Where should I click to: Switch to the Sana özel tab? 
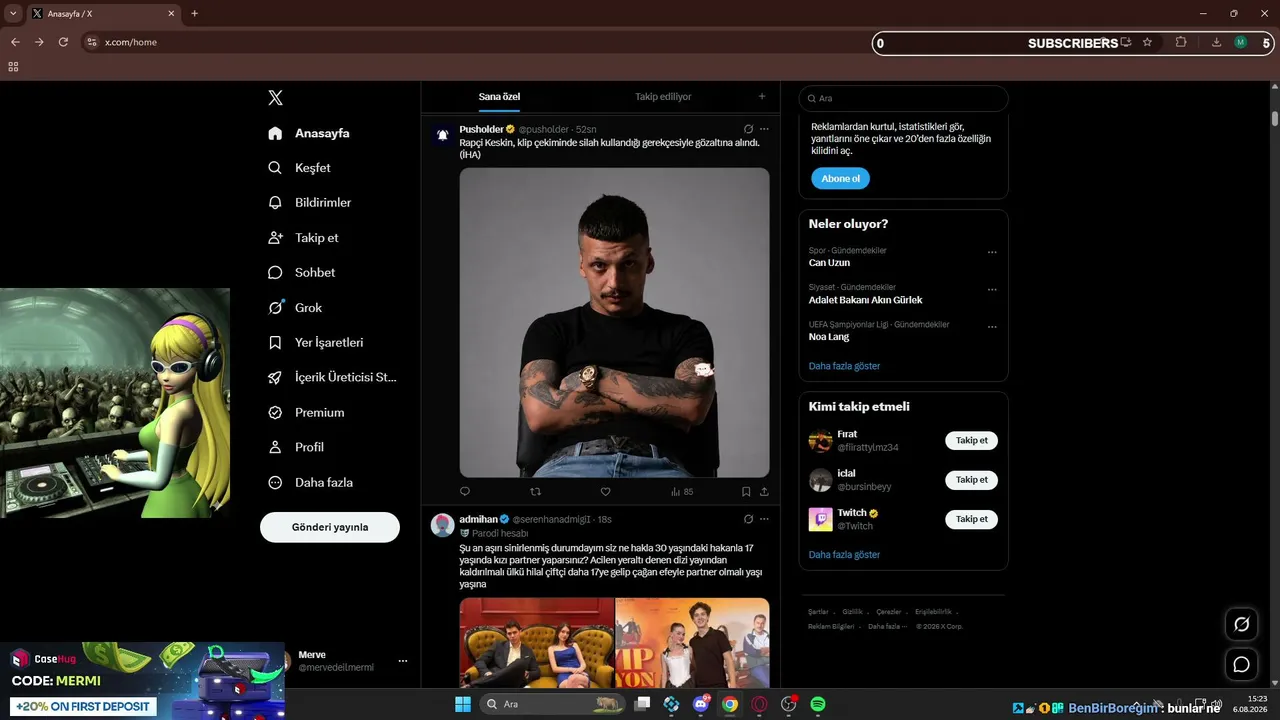pyautogui.click(x=499, y=97)
